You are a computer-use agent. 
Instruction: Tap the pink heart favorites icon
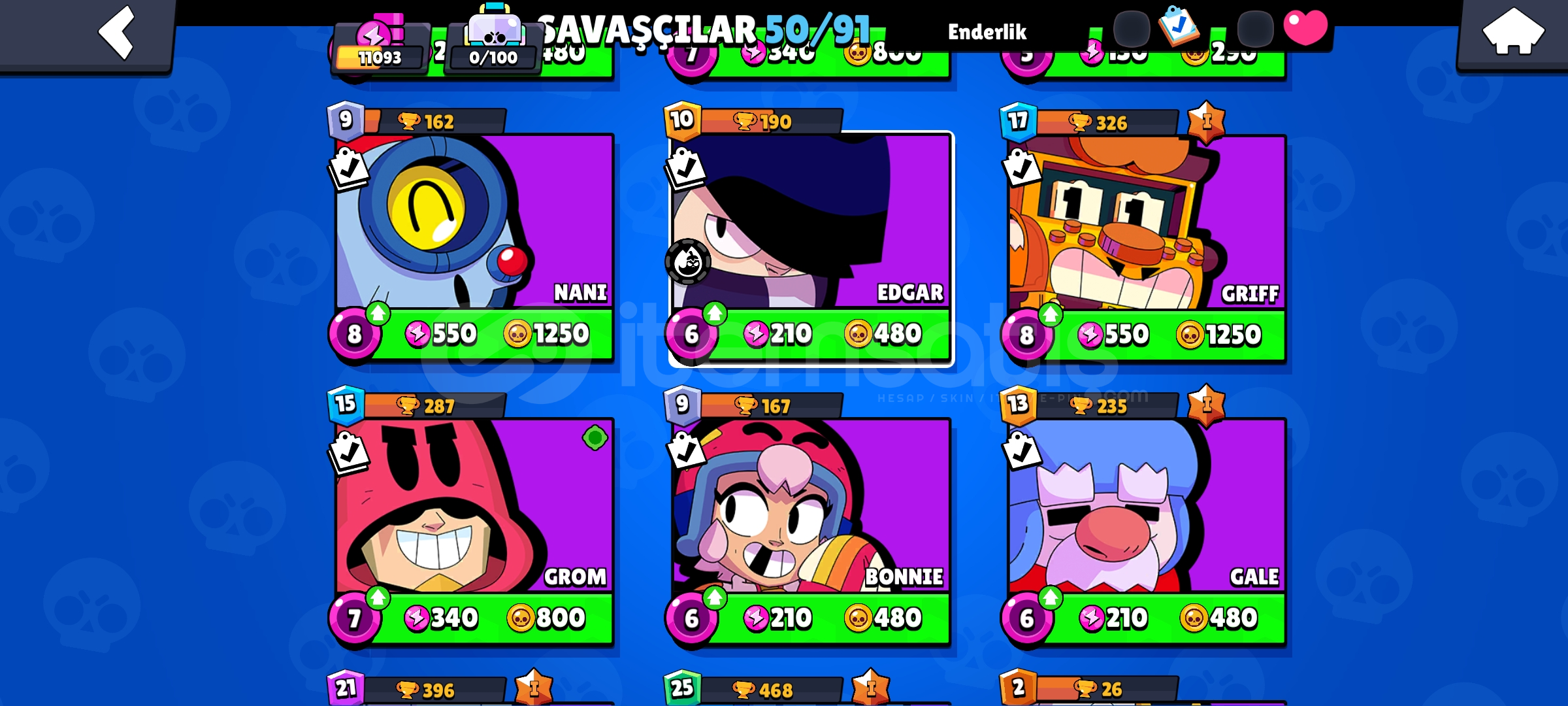1305,27
